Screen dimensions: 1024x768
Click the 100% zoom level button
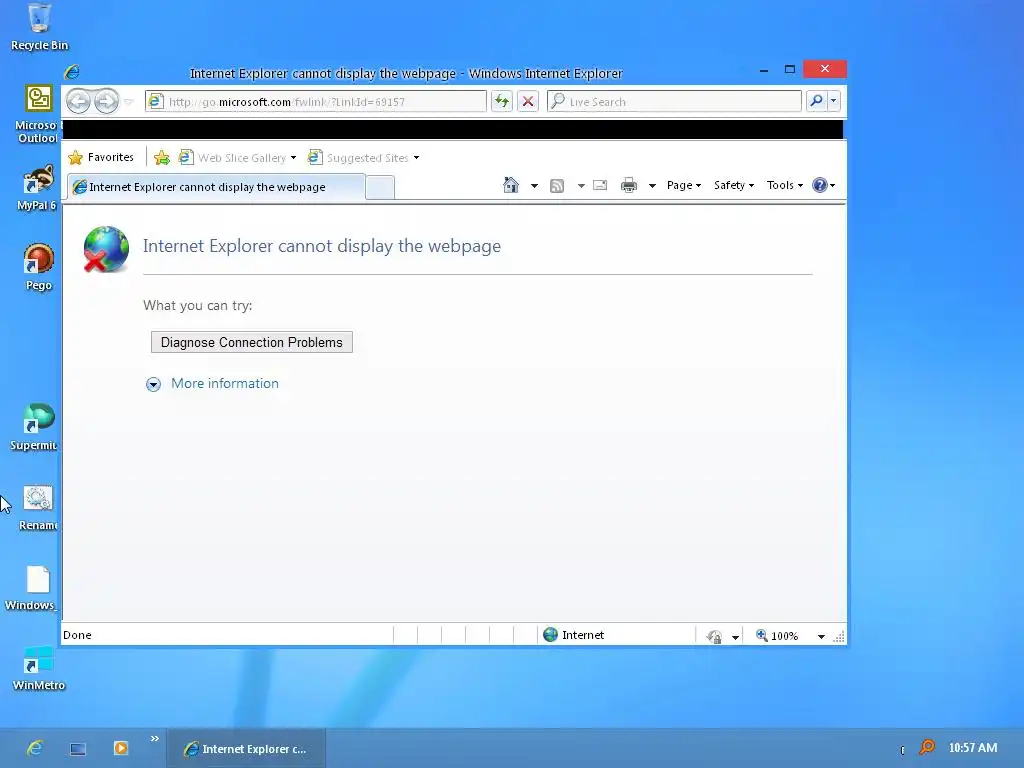click(777, 635)
